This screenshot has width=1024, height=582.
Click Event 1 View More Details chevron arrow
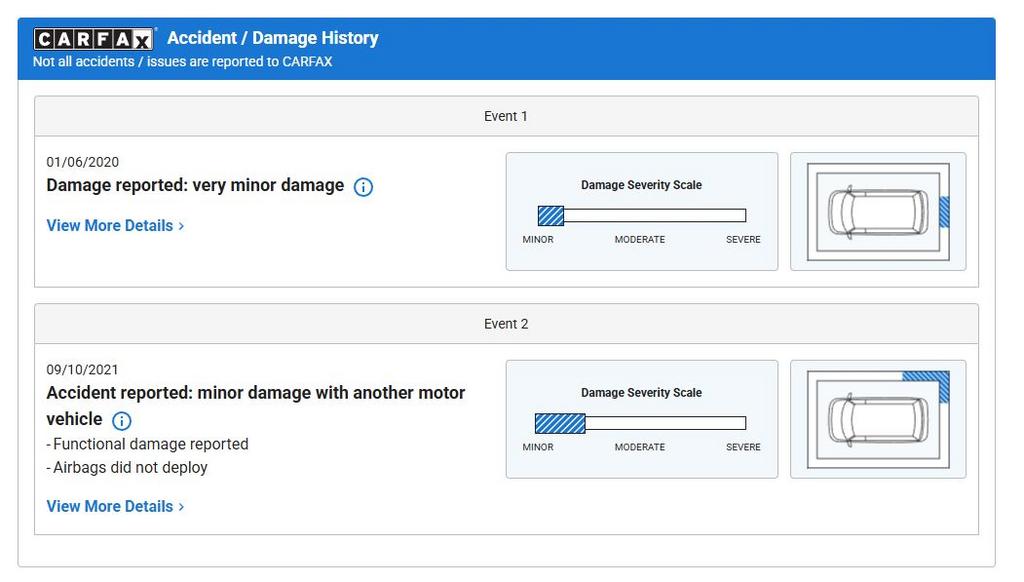point(181,226)
